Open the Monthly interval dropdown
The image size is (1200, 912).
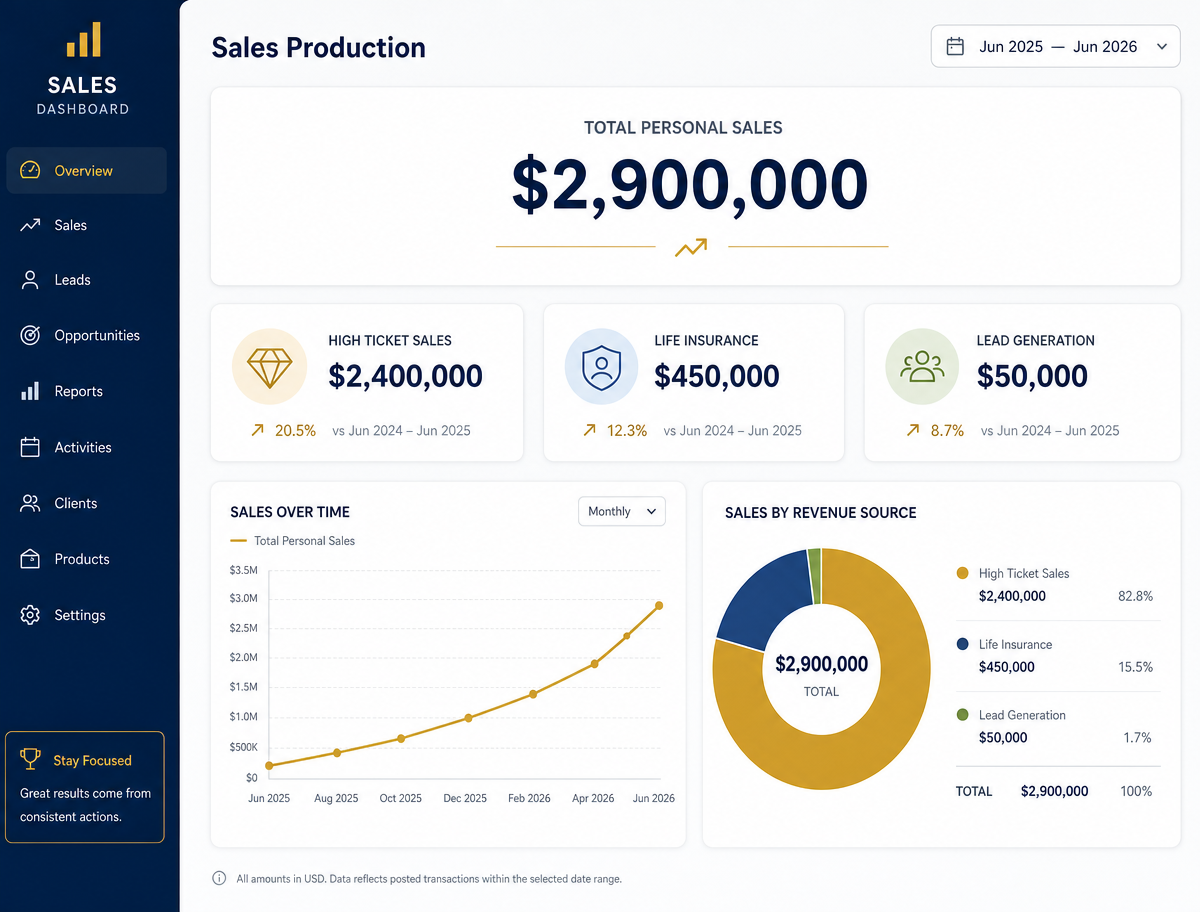pyautogui.click(x=621, y=511)
